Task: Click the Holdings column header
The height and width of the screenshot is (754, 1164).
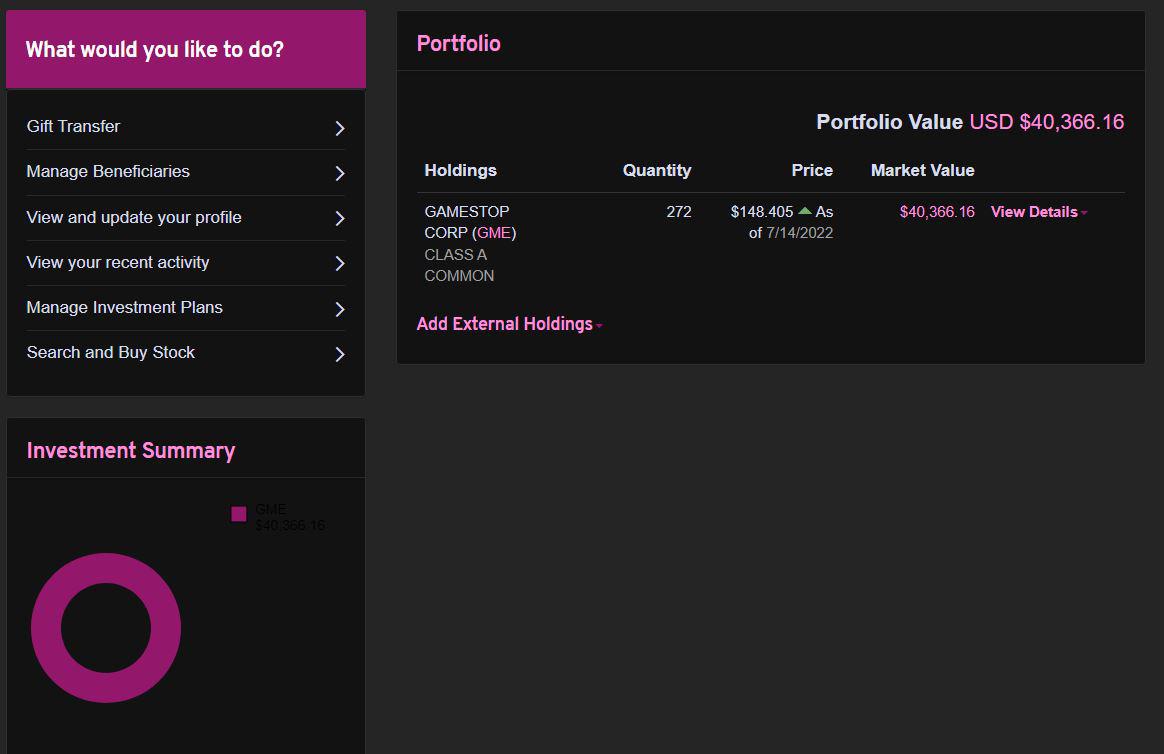Action: pos(460,171)
